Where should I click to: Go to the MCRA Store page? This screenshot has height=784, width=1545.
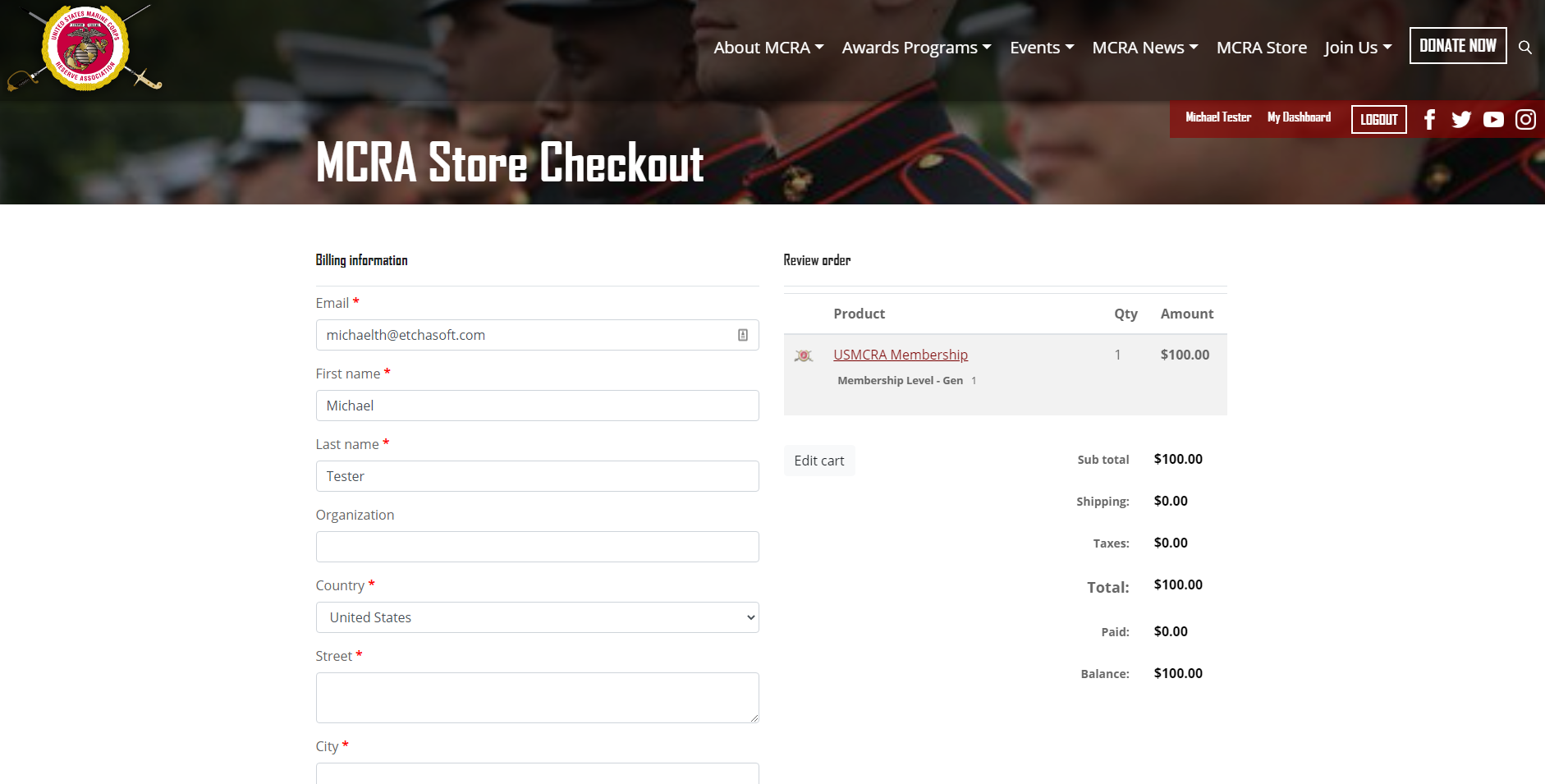tap(1262, 48)
